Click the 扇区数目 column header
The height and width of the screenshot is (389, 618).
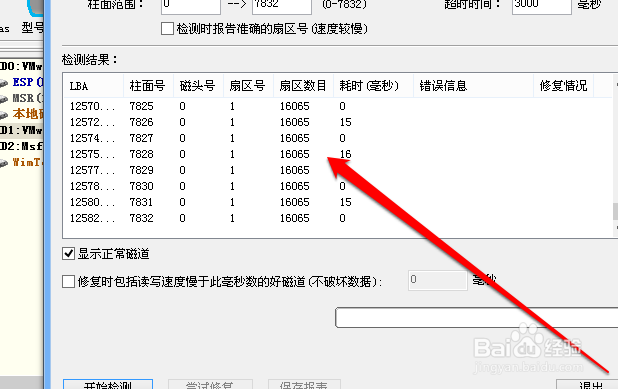point(303,86)
